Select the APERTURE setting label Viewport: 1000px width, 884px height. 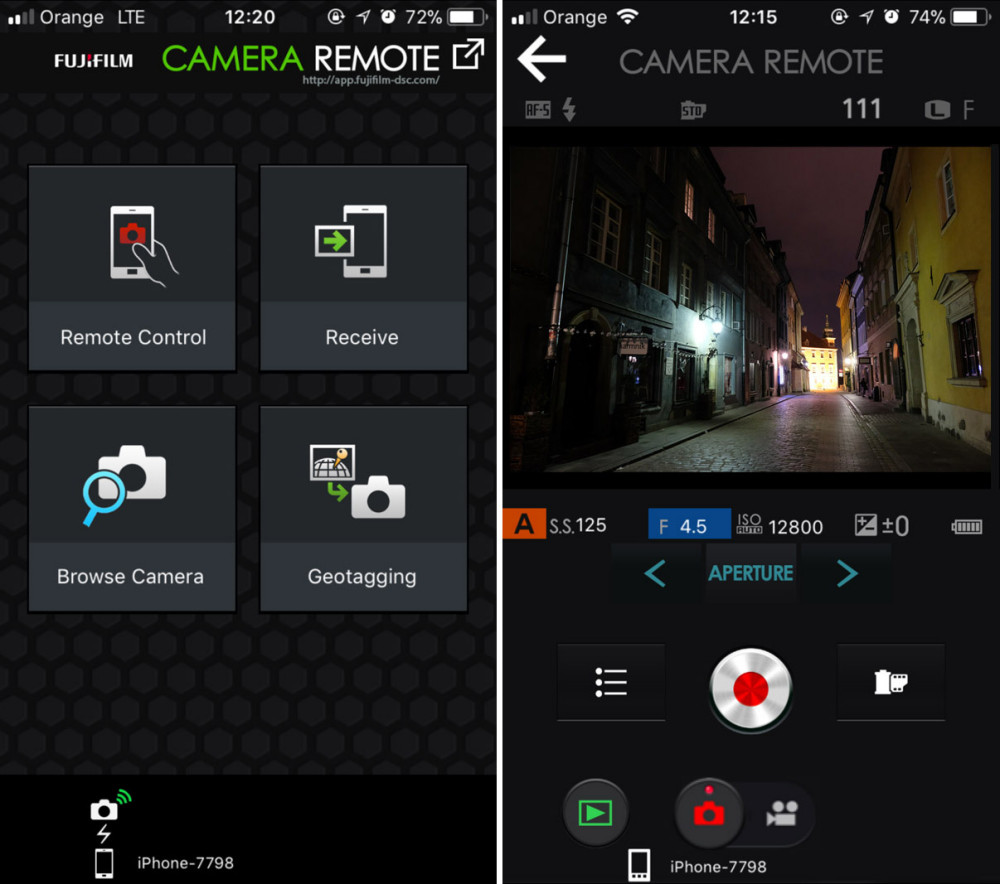(x=751, y=573)
